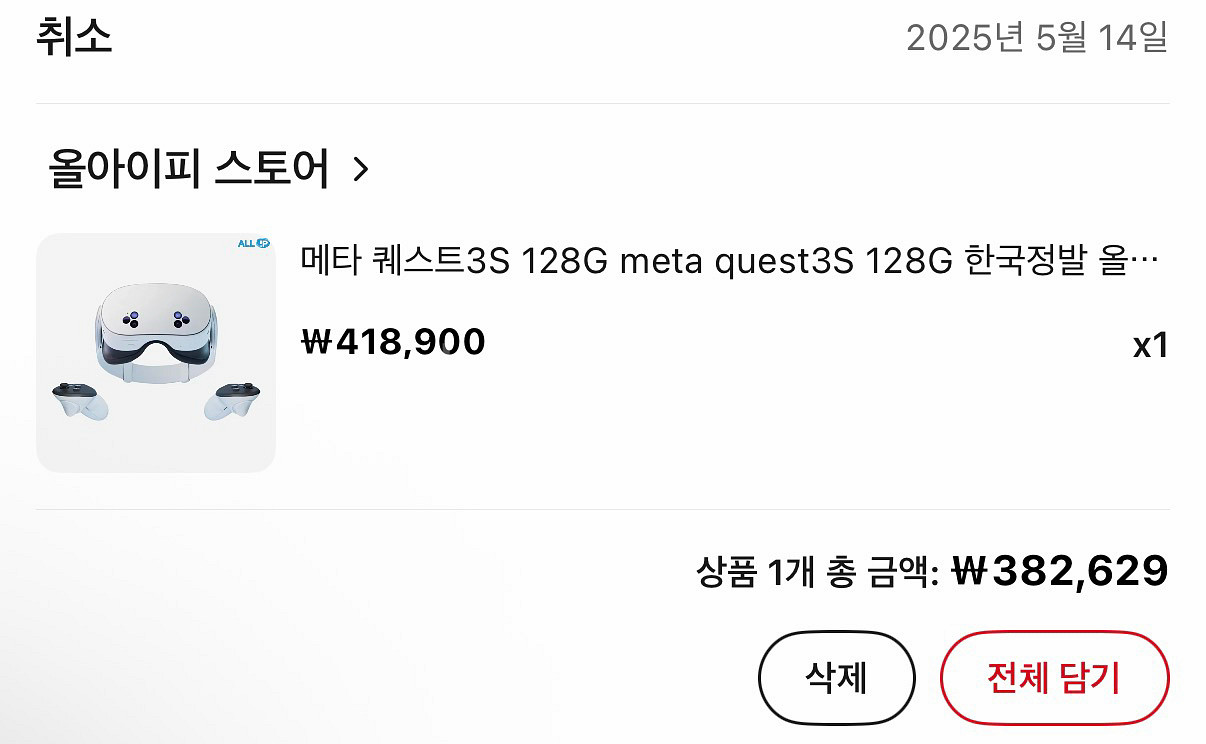Click the 418,900 product price amount
This screenshot has width=1206, height=744.
click(x=410, y=342)
